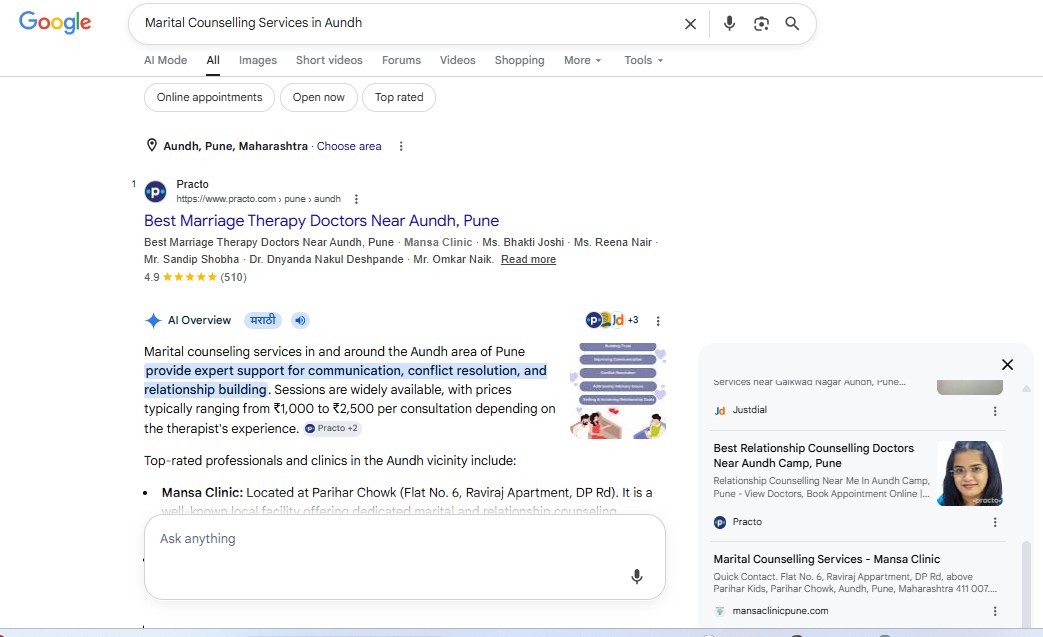The width and height of the screenshot is (1043, 637).
Task: Toggle the Online appointments filter chip
Action: click(210, 97)
